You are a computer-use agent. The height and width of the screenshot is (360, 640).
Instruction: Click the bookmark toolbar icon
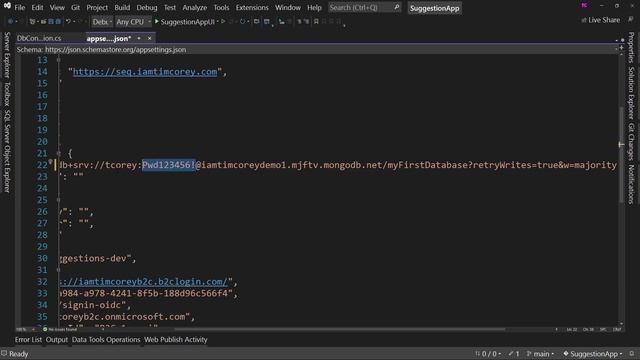click(316, 21)
